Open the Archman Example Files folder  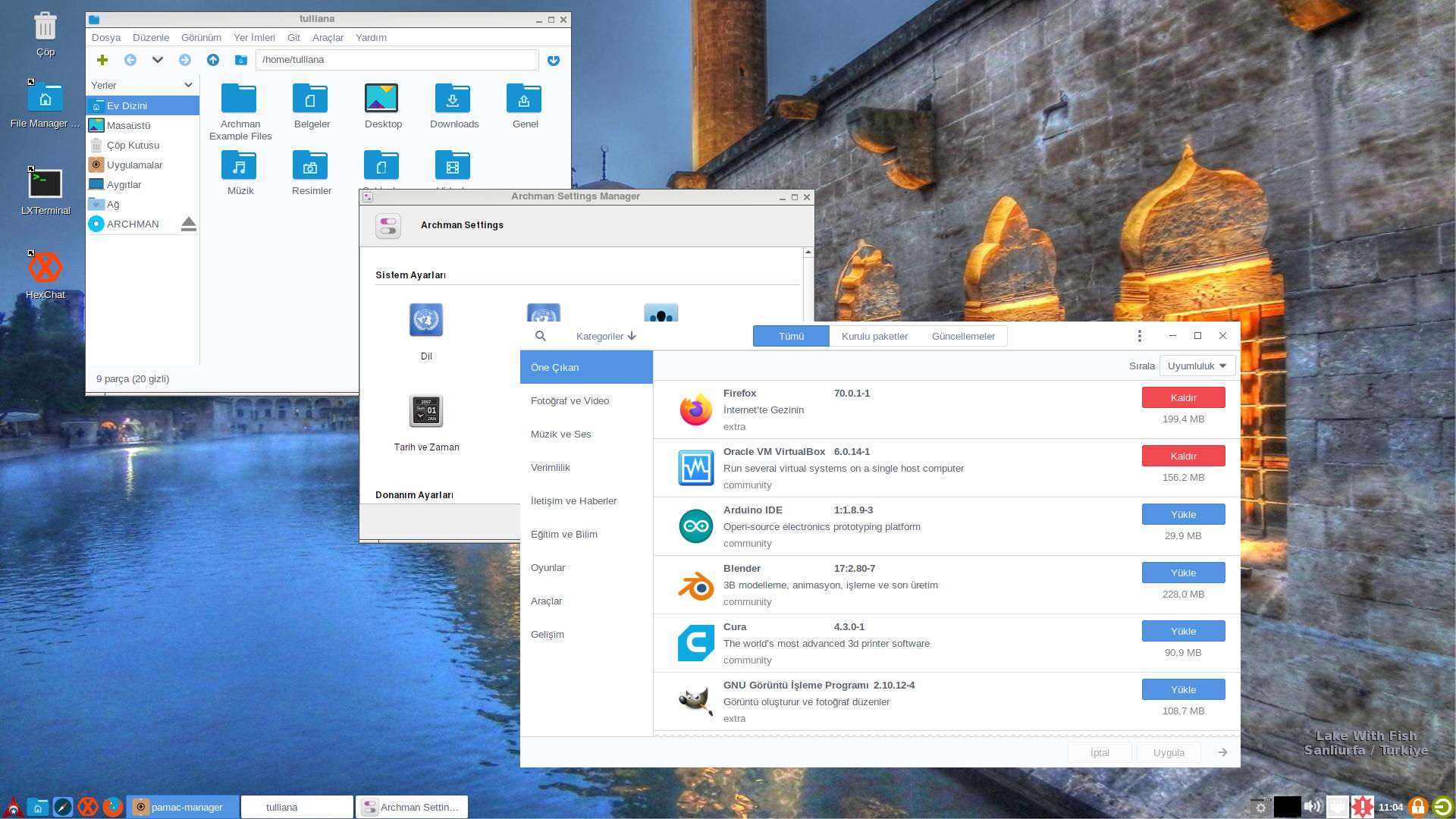(x=240, y=112)
